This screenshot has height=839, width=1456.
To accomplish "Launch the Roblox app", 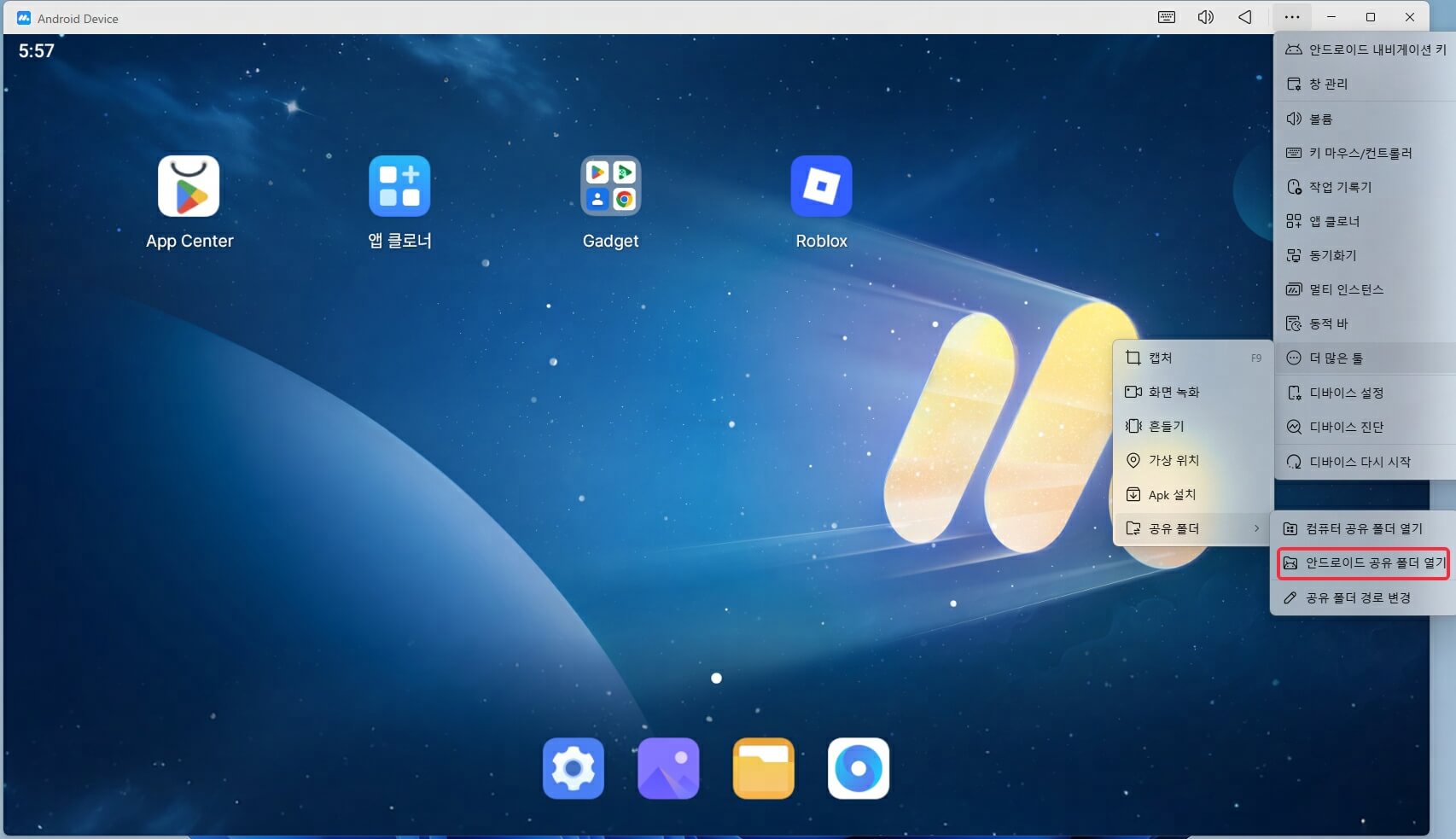I will tap(821, 186).
